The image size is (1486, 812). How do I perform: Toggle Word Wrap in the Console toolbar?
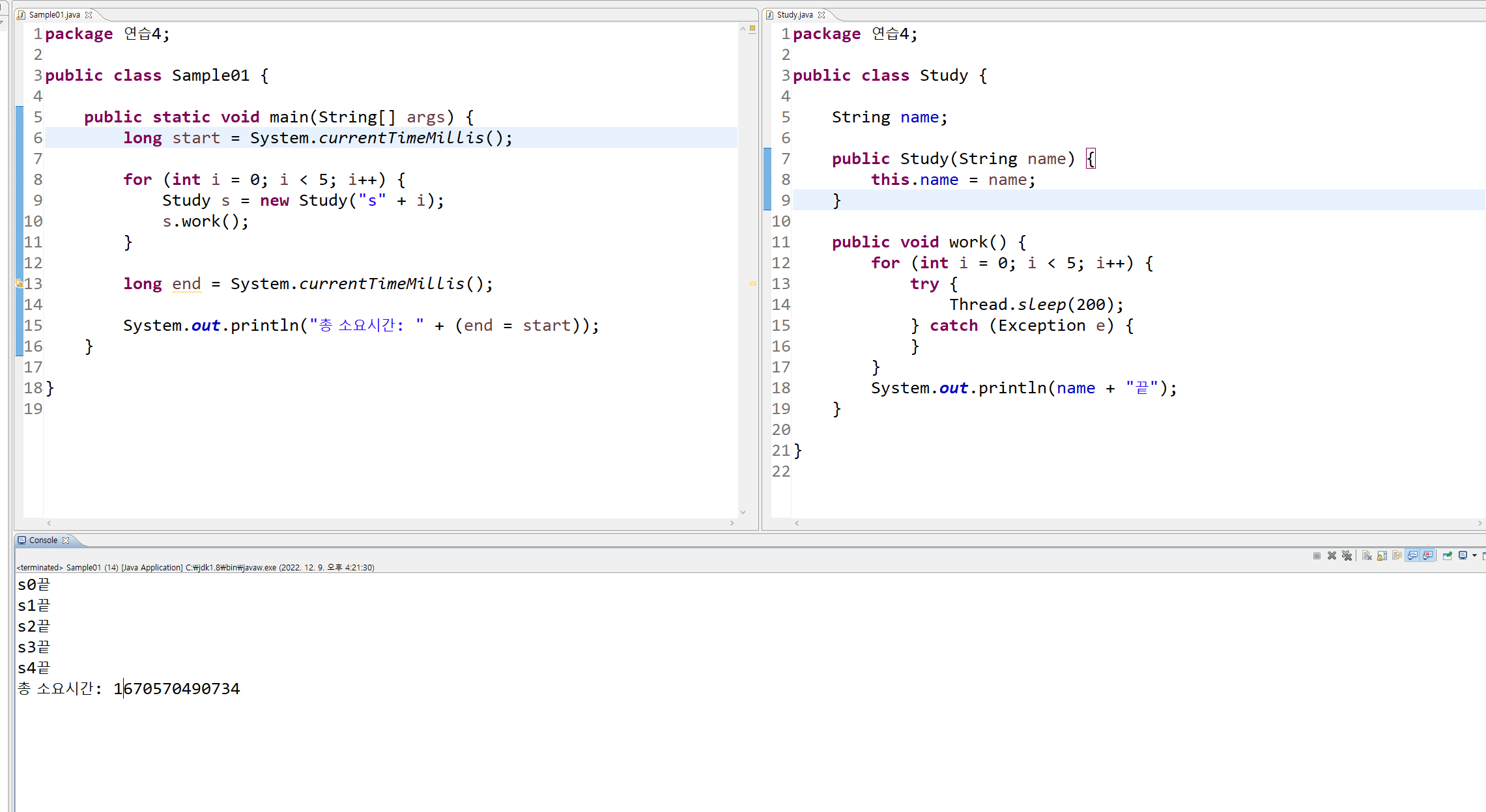tap(1397, 555)
